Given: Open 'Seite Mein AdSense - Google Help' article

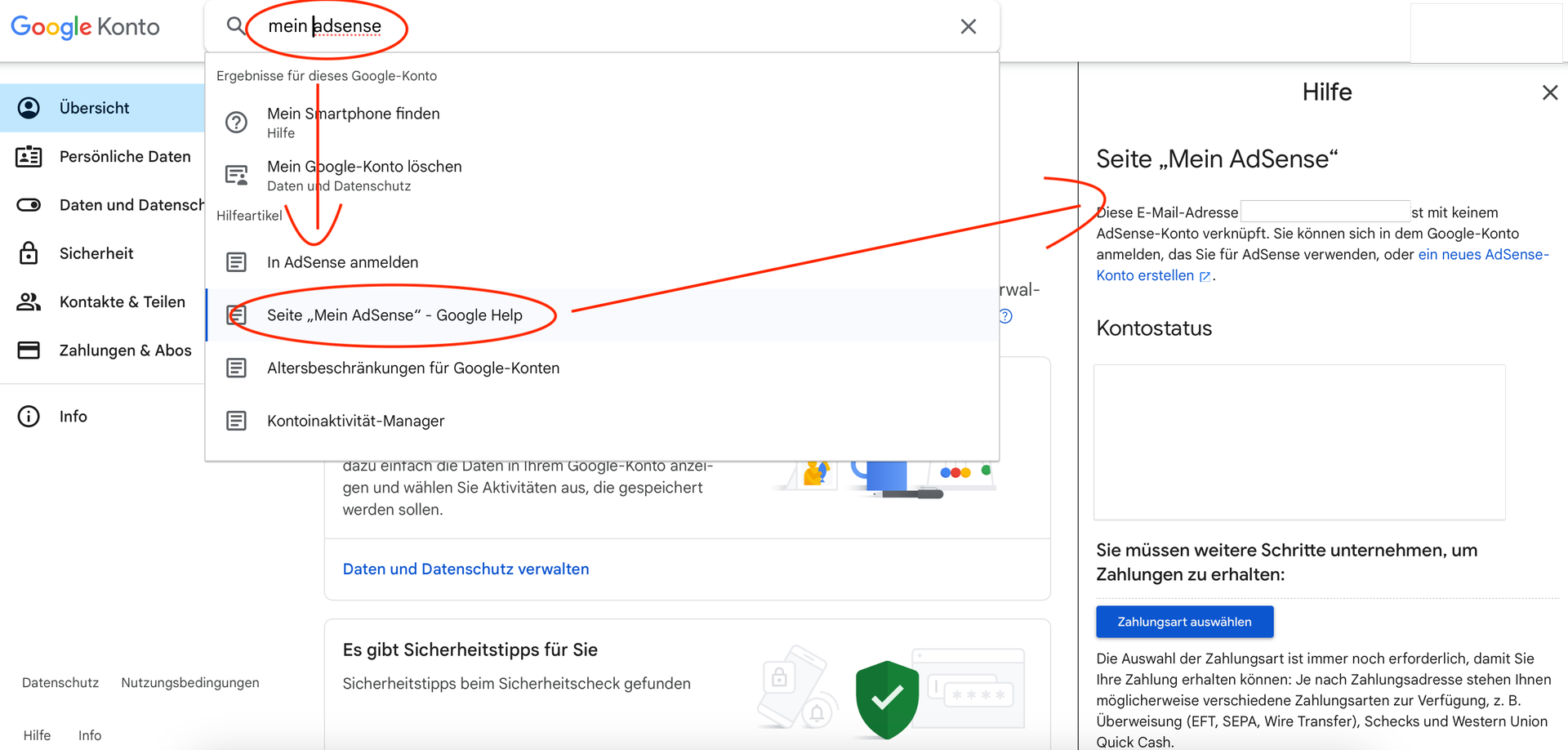Looking at the screenshot, I should pyautogui.click(x=394, y=315).
